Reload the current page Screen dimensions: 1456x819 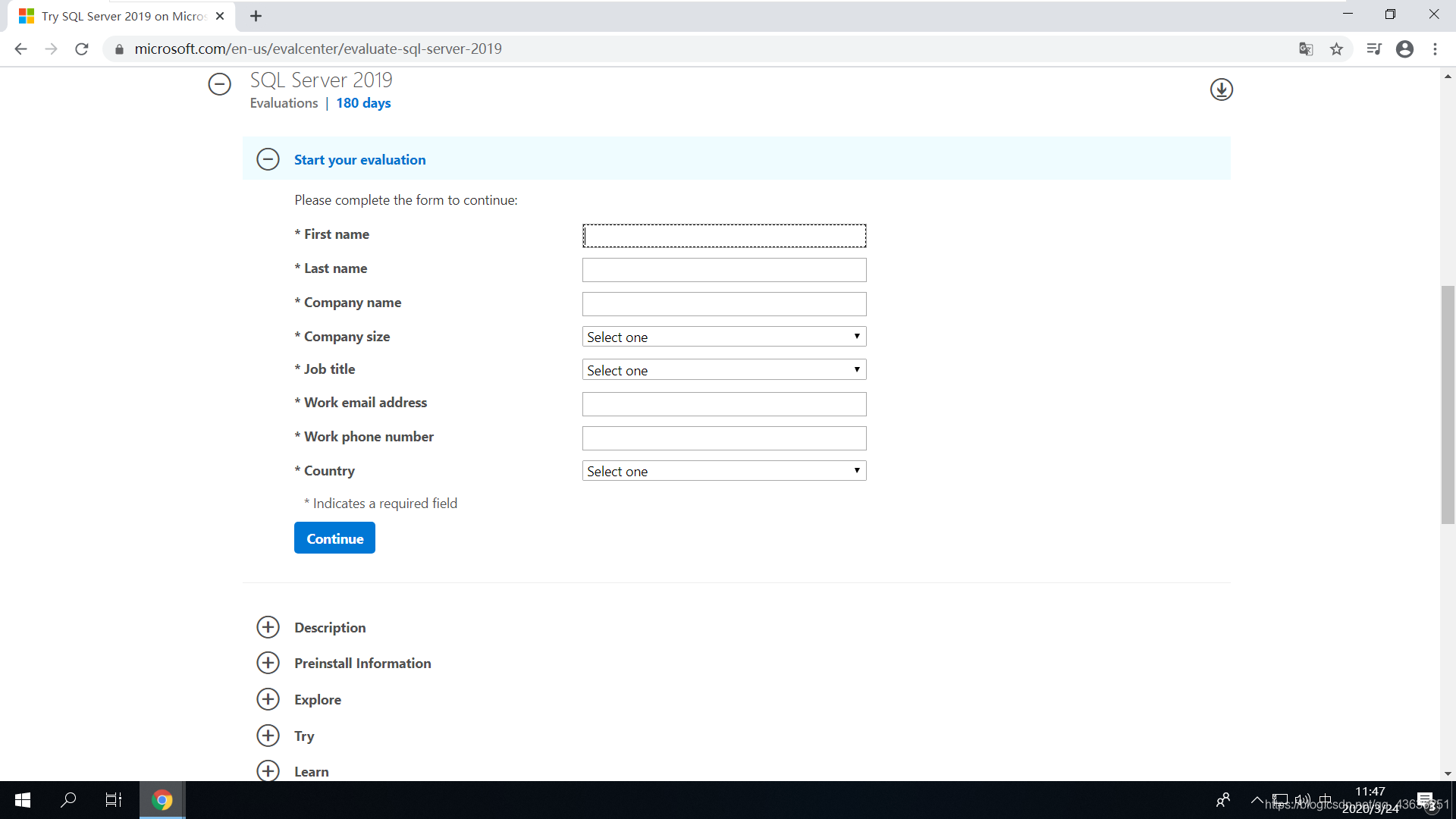[82, 49]
